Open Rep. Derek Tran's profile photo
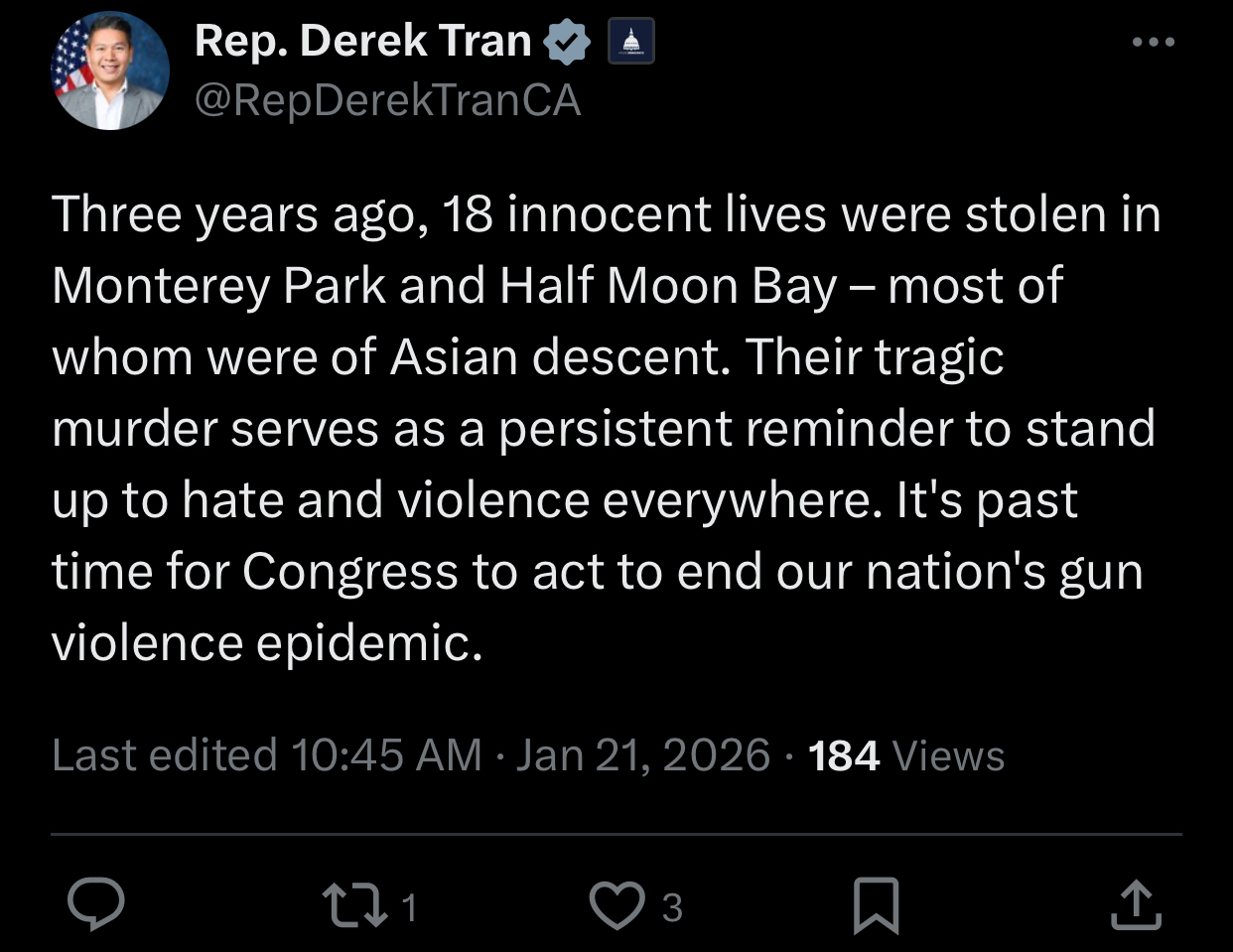 click(x=110, y=71)
